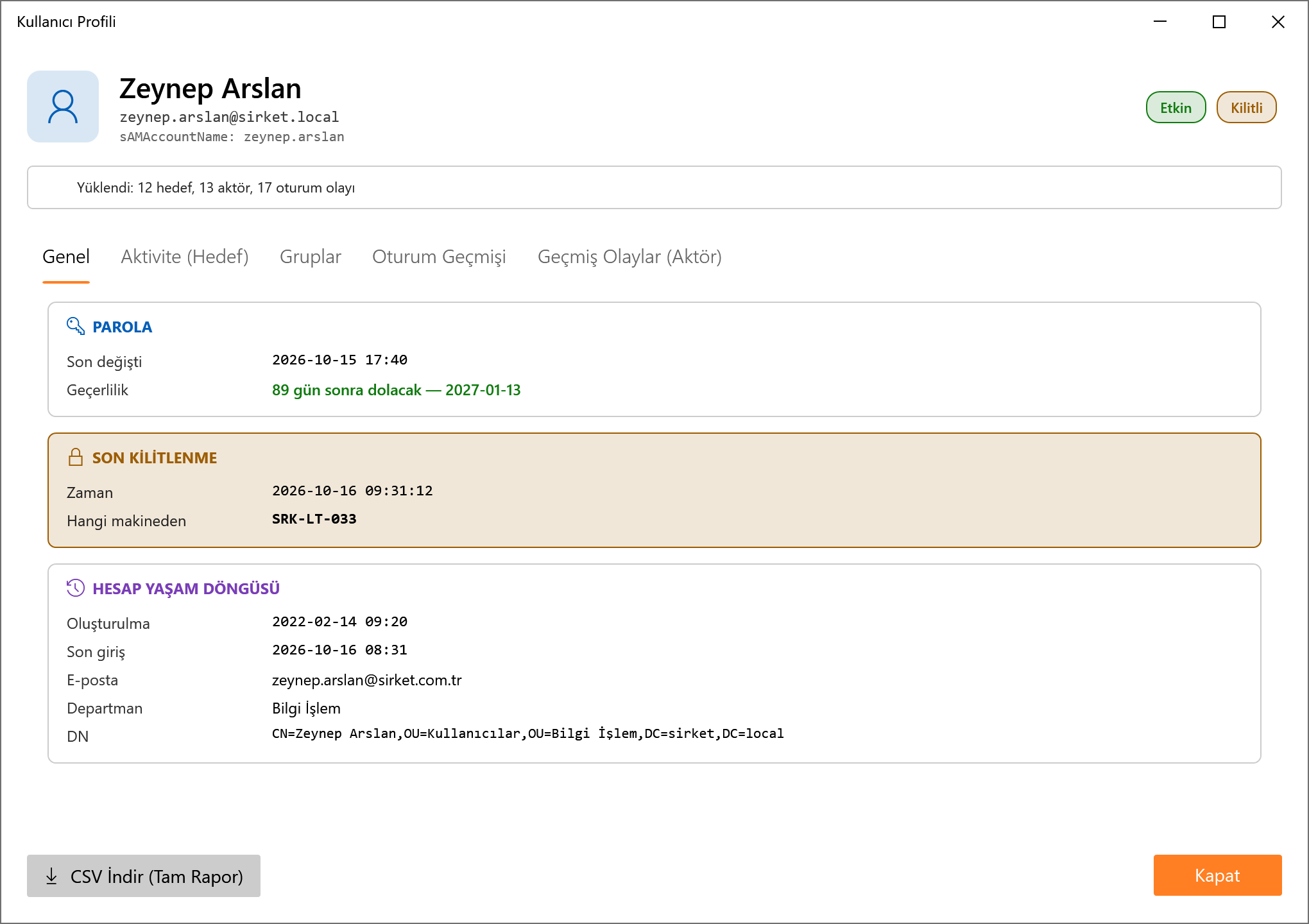Minimize the Kullanıcı Profili window
Image resolution: width=1309 pixels, height=924 pixels.
(x=1160, y=22)
